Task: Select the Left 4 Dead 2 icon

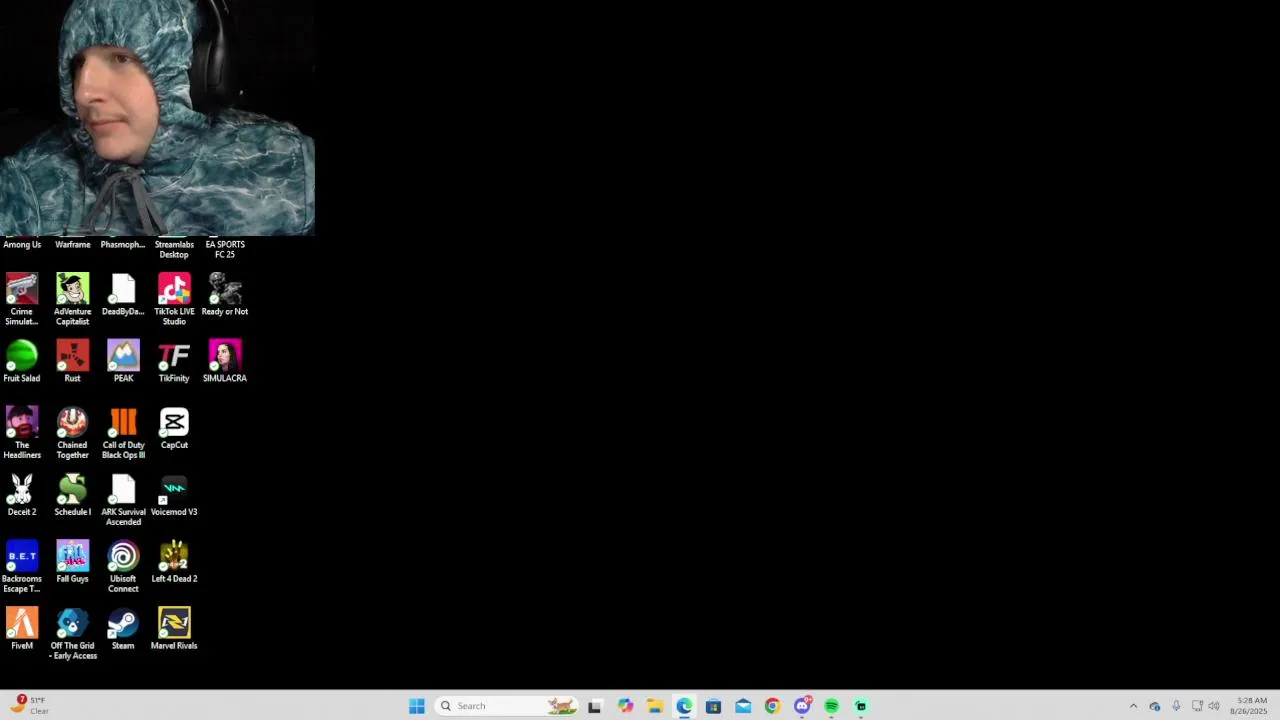Action: point(174,562)
